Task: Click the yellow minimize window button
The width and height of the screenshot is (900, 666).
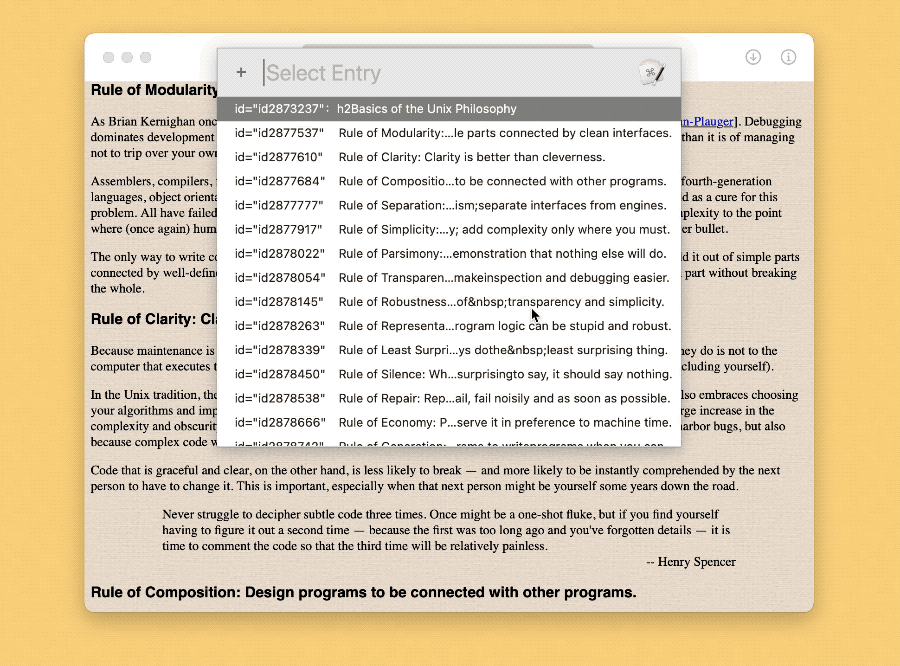Action: (x=127, y=57)
